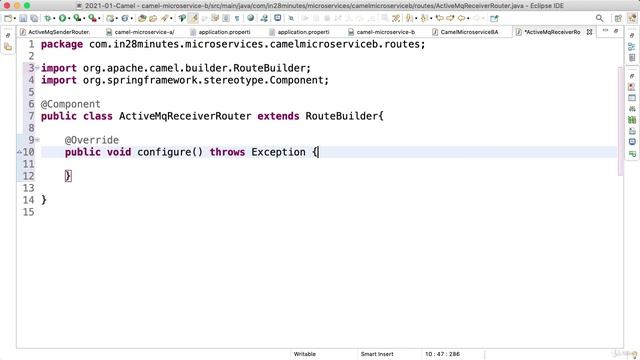Expand the Run configurations dropdown arrow
Image resolution: width=640 pixels, height=360 pixels.
(69, 18)
